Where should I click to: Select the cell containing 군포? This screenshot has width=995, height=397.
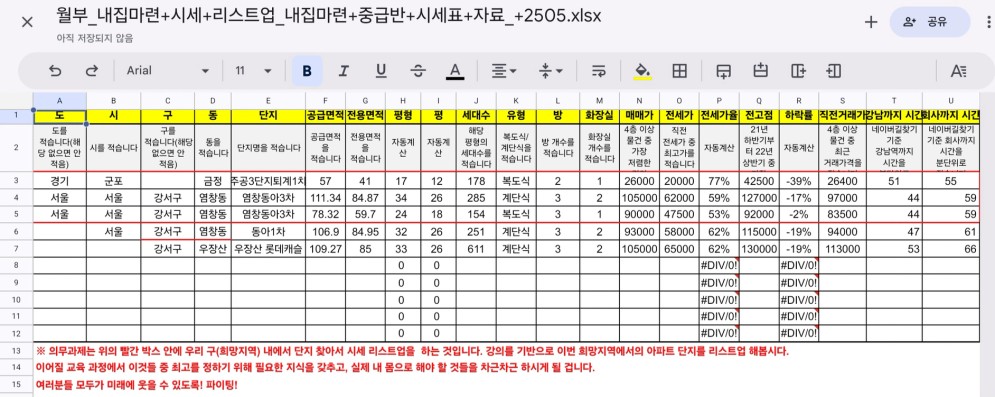point(114,181)
